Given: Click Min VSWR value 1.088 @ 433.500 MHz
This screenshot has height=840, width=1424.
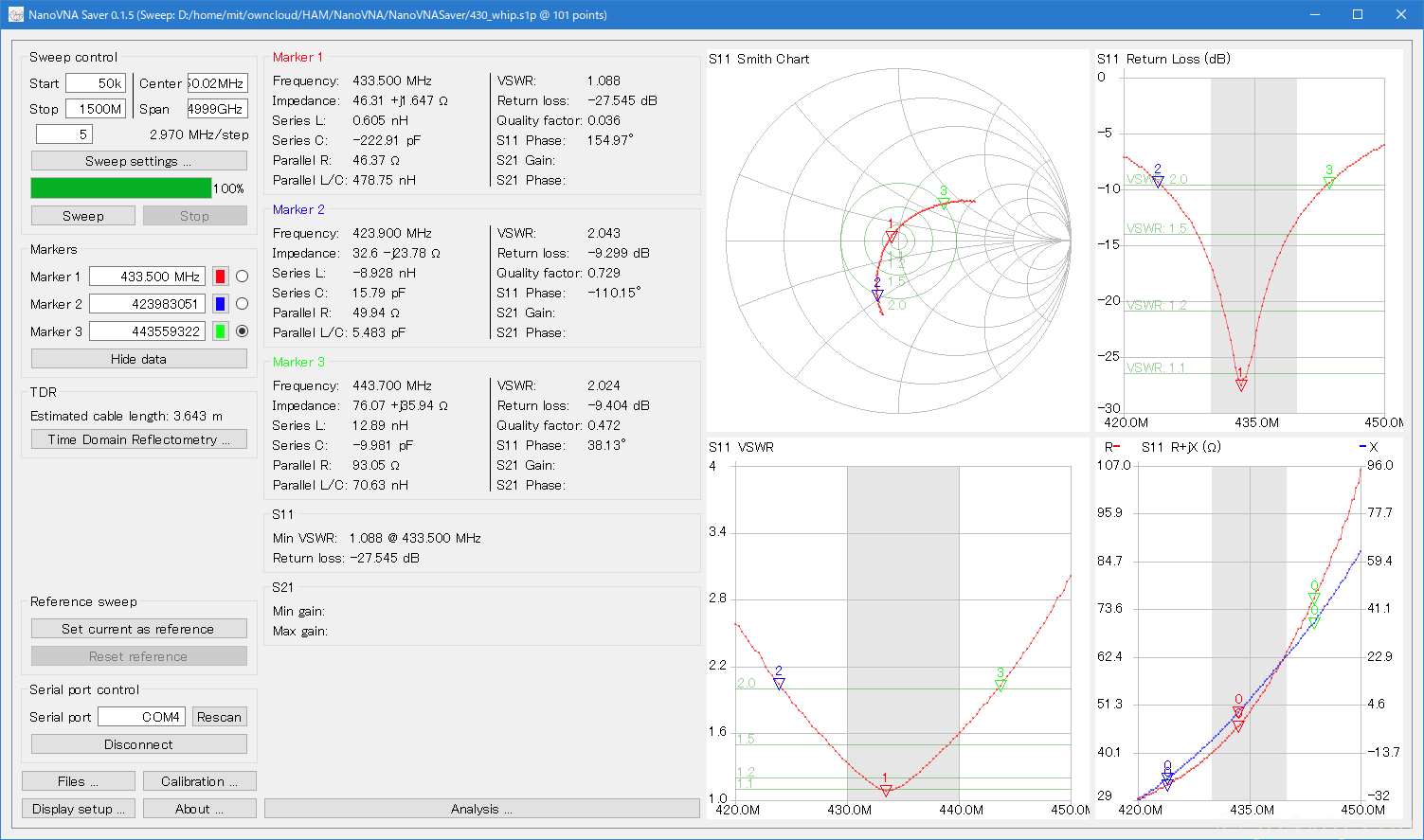Looking at the screenshot, I should point(415,538).
